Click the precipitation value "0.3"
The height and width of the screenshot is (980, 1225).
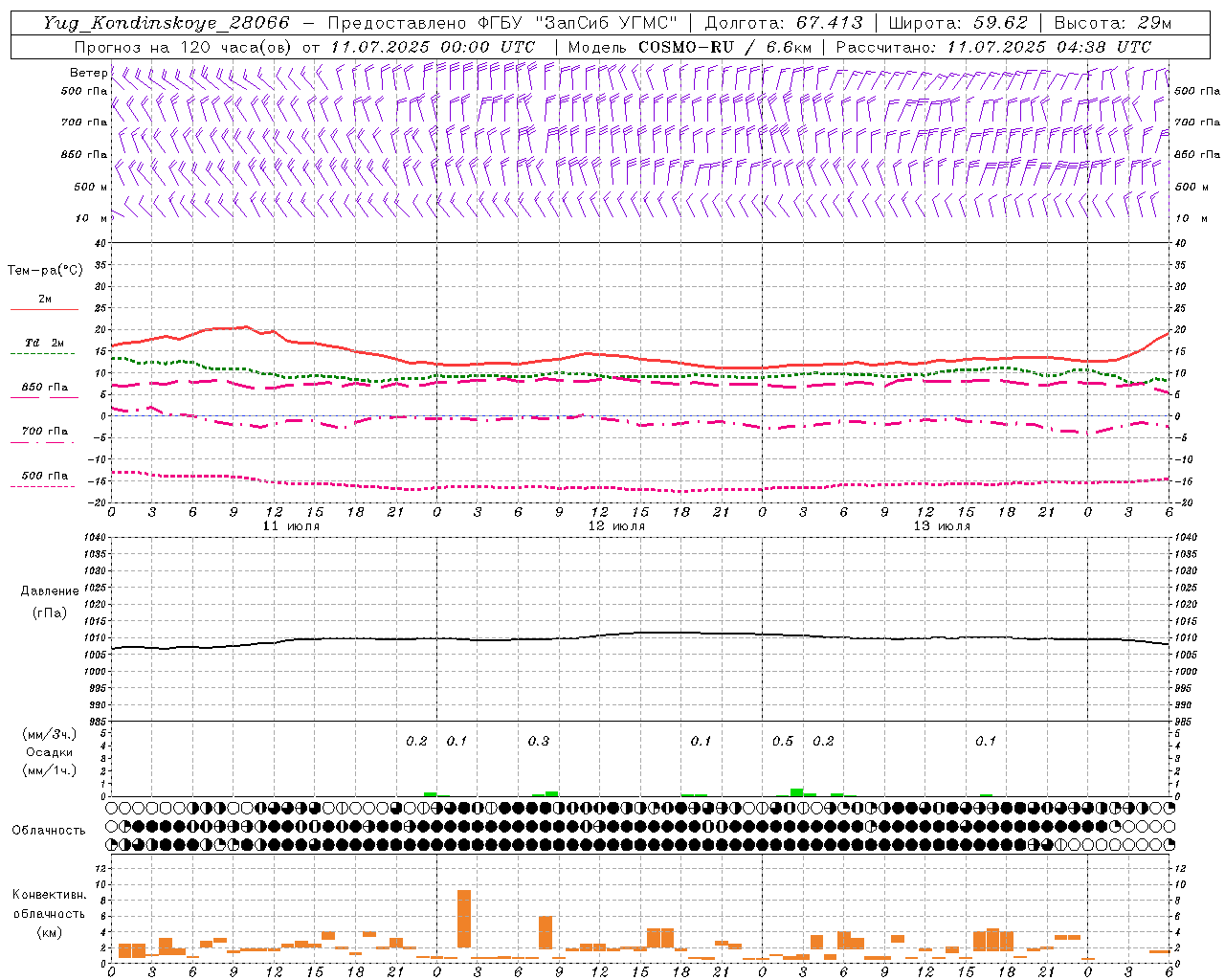[539, 741]
